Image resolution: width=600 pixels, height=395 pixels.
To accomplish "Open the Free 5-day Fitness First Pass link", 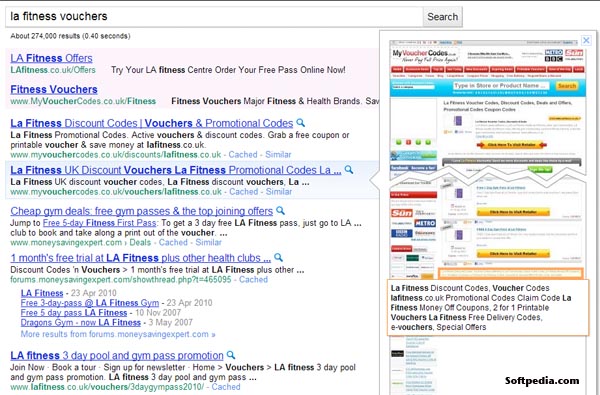I will [99, 223].
